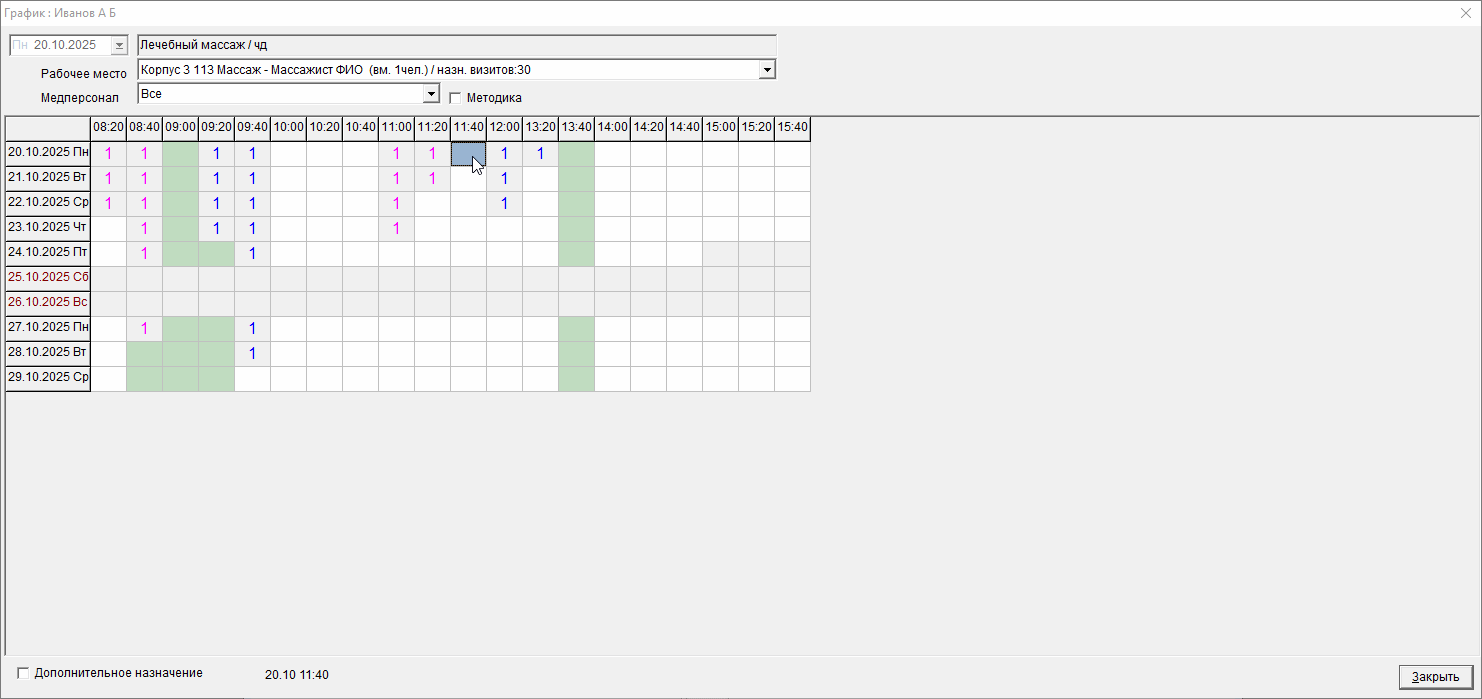Click the 14:00 column header

coord(612,128)
